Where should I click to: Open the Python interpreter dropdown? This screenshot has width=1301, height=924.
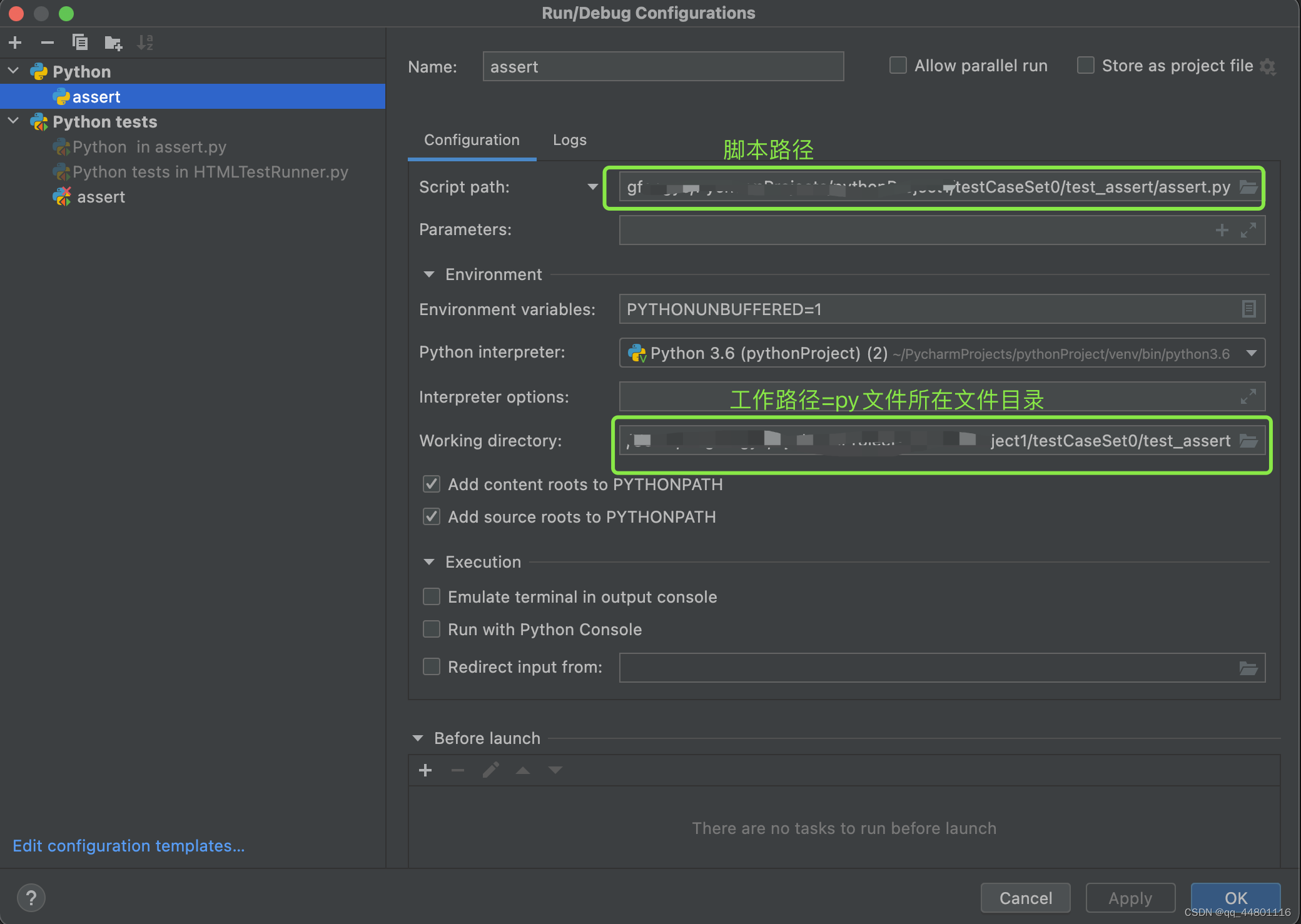(x=1251, y=353)
